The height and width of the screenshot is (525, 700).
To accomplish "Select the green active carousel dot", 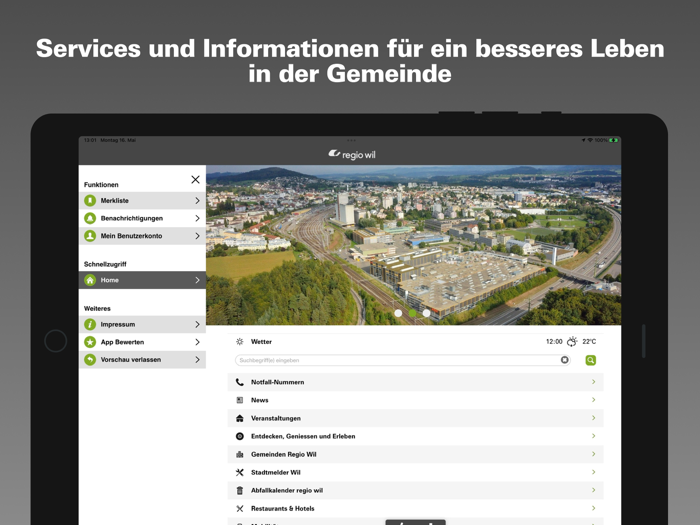I will tap(412, 313).
